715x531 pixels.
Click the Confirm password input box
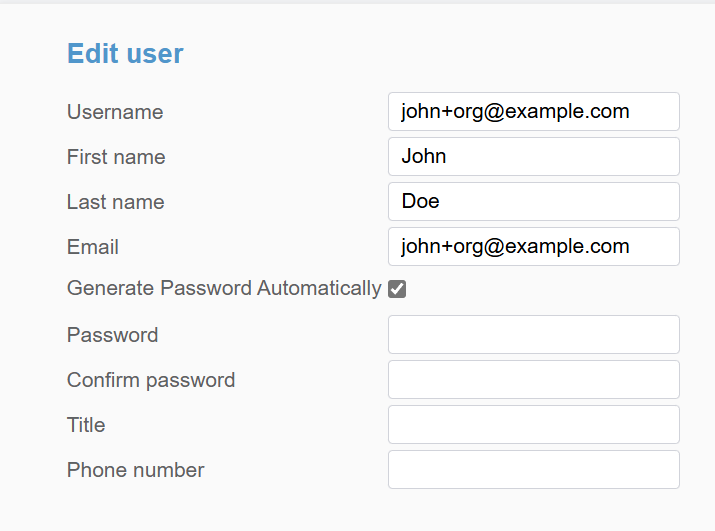pyautogui.click(x=533, y=380)
